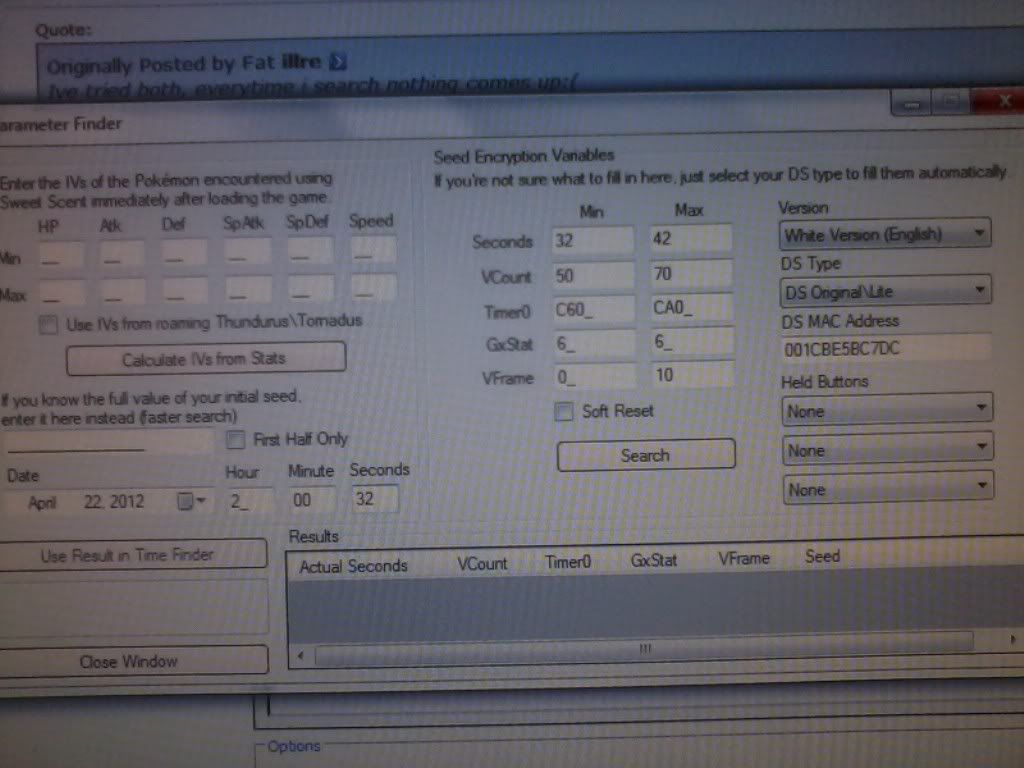Screen dimensions: 1024x768
Task: Check Use IVs from roaming Thundurus\Tornadus
Action: coord(46,323)
